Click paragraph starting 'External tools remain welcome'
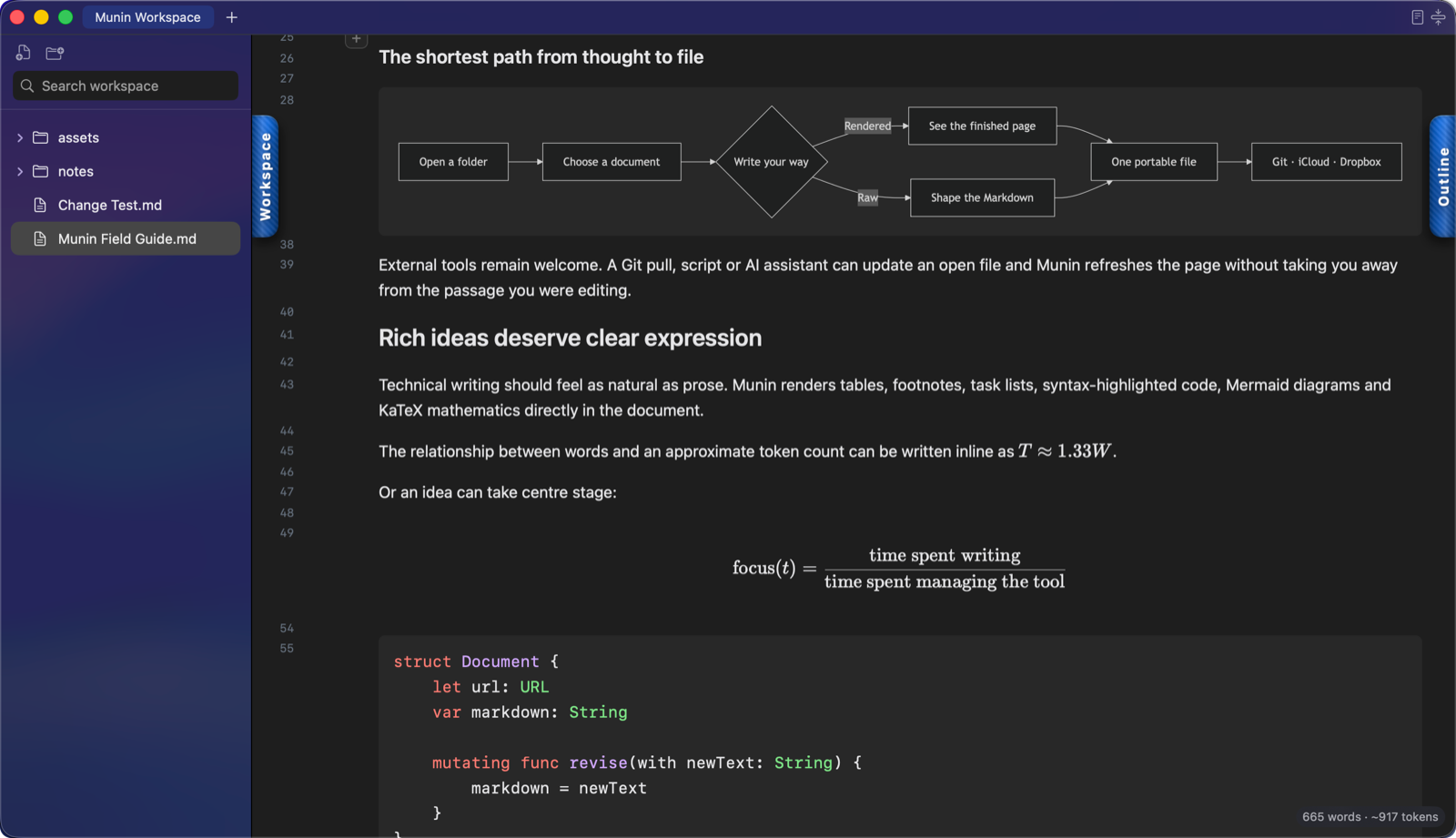 (x=888, y=278)
